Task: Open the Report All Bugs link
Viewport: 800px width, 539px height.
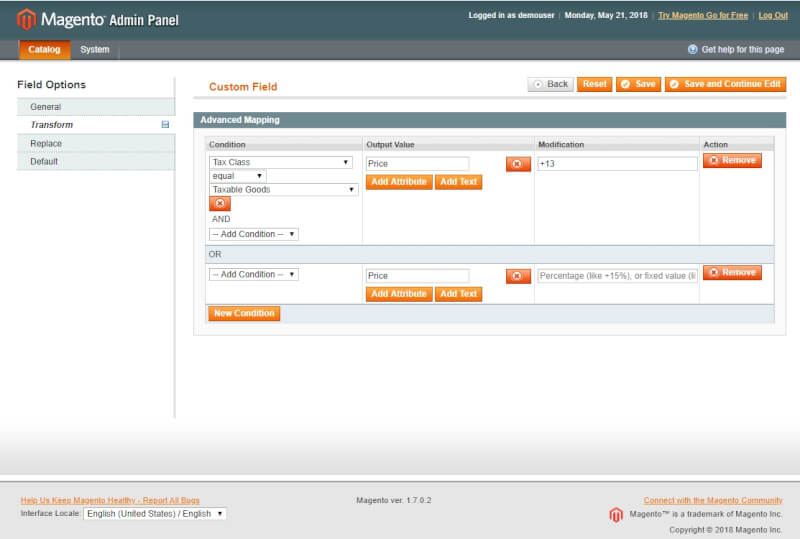Action: (110, 500)
